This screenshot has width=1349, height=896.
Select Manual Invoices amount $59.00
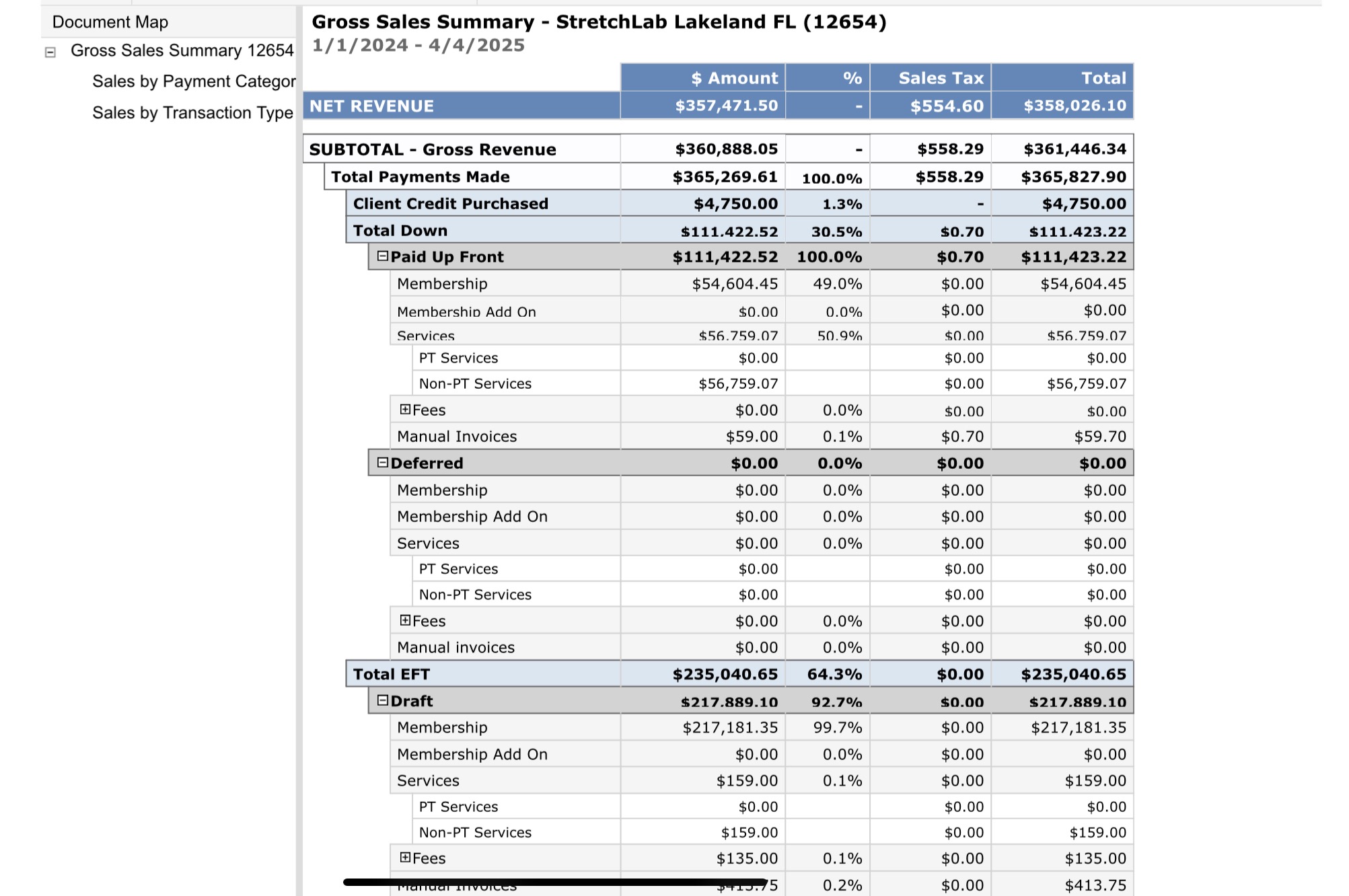(x=752, y=437)
